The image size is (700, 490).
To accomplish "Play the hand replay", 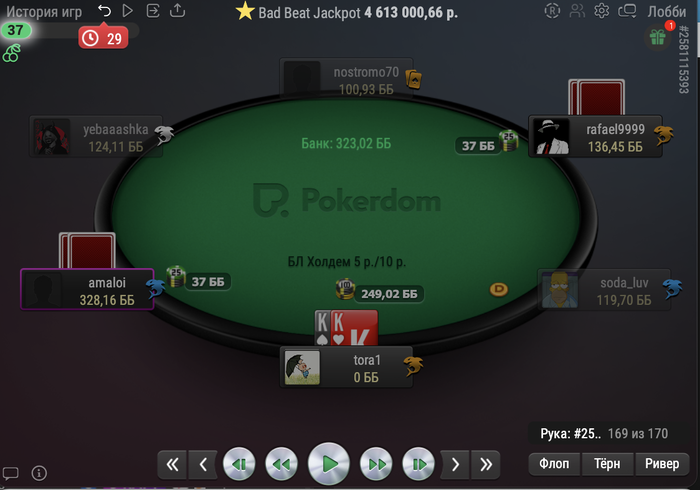I will [x=329, y=464].
